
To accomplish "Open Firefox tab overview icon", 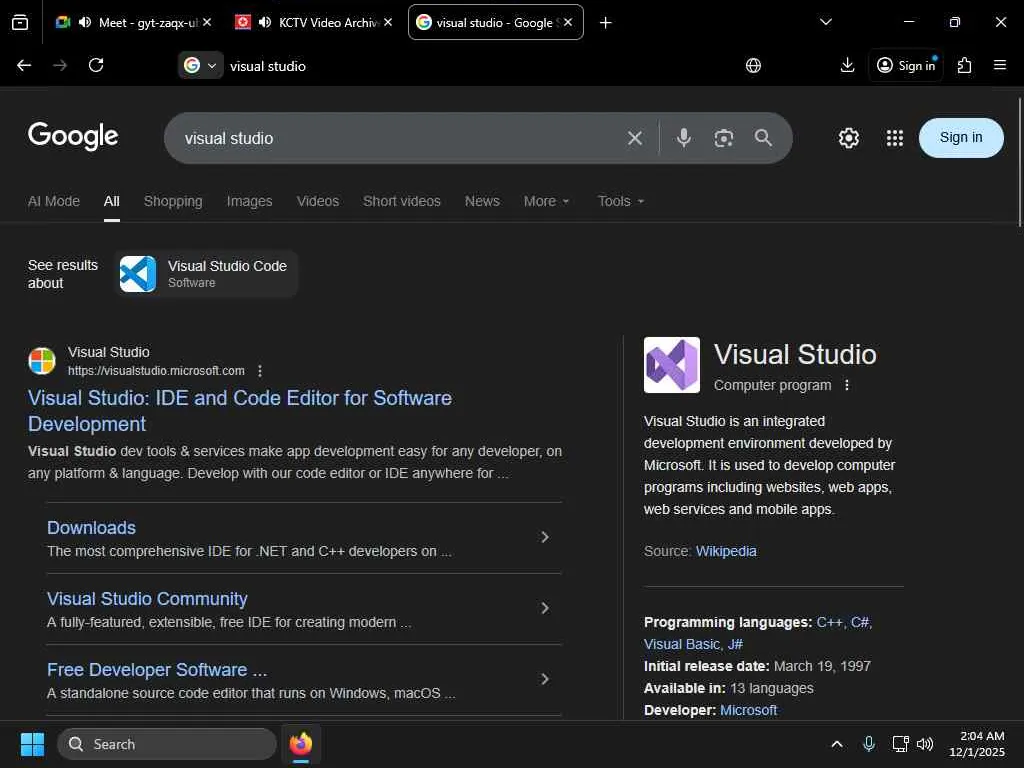I will [20, 23].
